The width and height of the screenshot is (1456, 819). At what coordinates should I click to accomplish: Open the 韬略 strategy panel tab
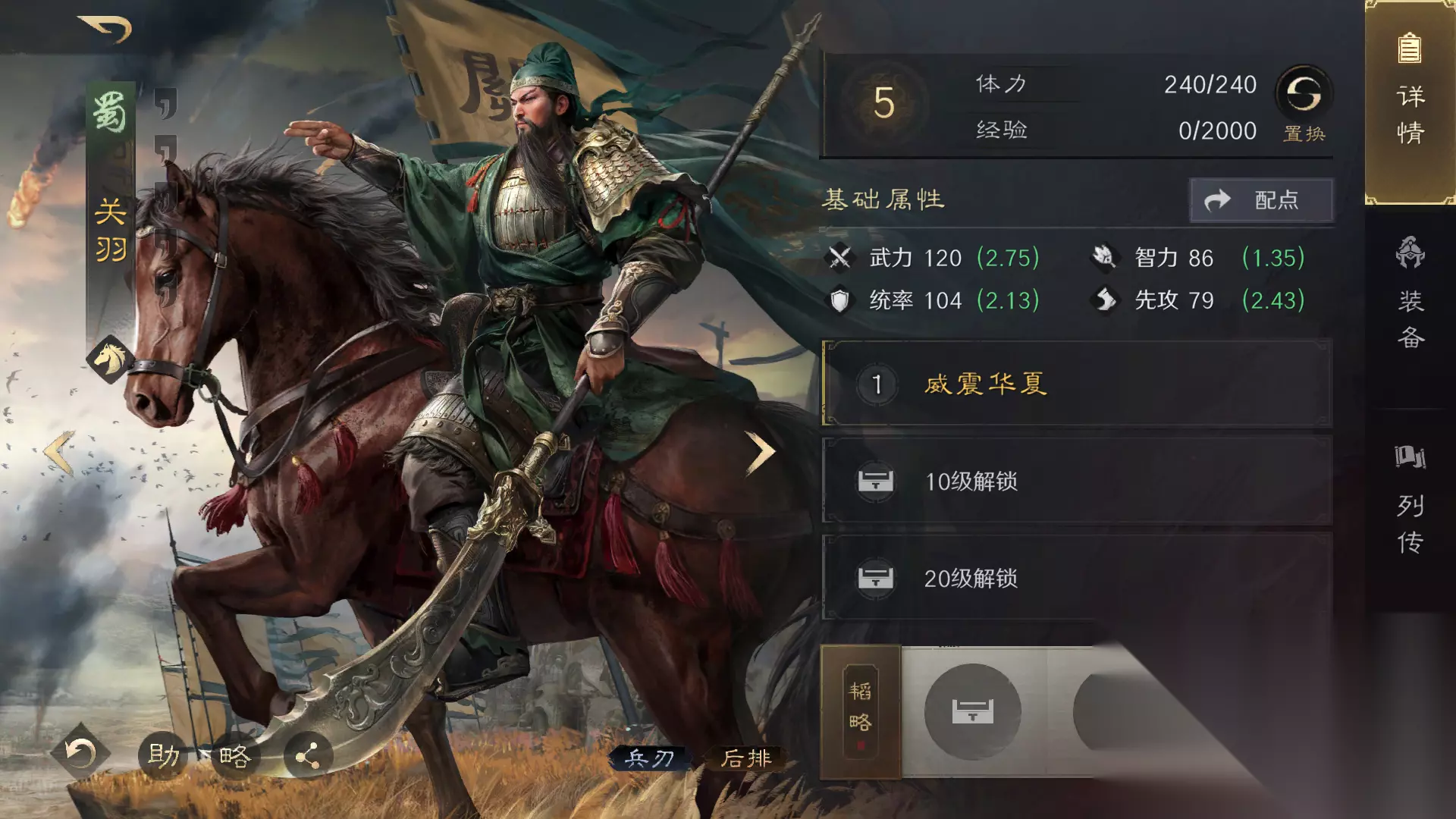tap(861, 711)
